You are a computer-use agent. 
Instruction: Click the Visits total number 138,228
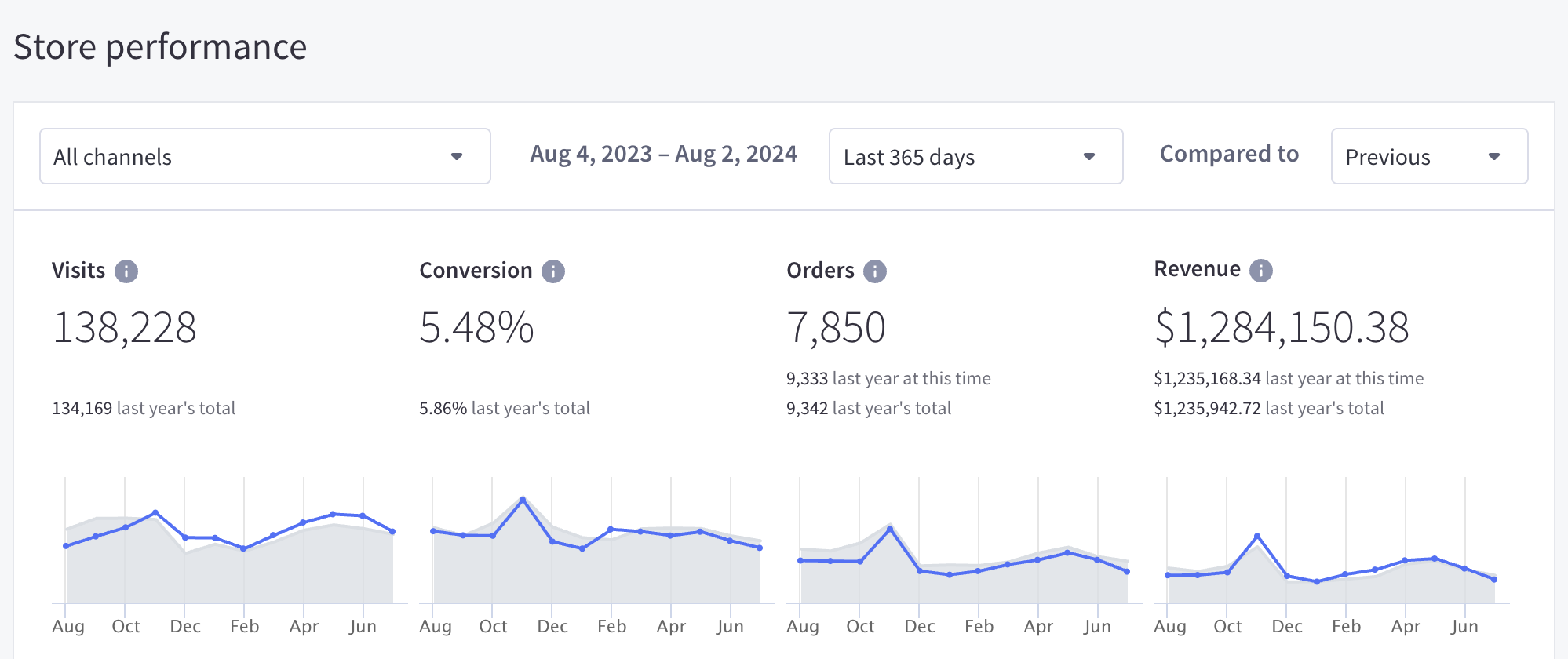pyautogui.click(x=125, y=327)
